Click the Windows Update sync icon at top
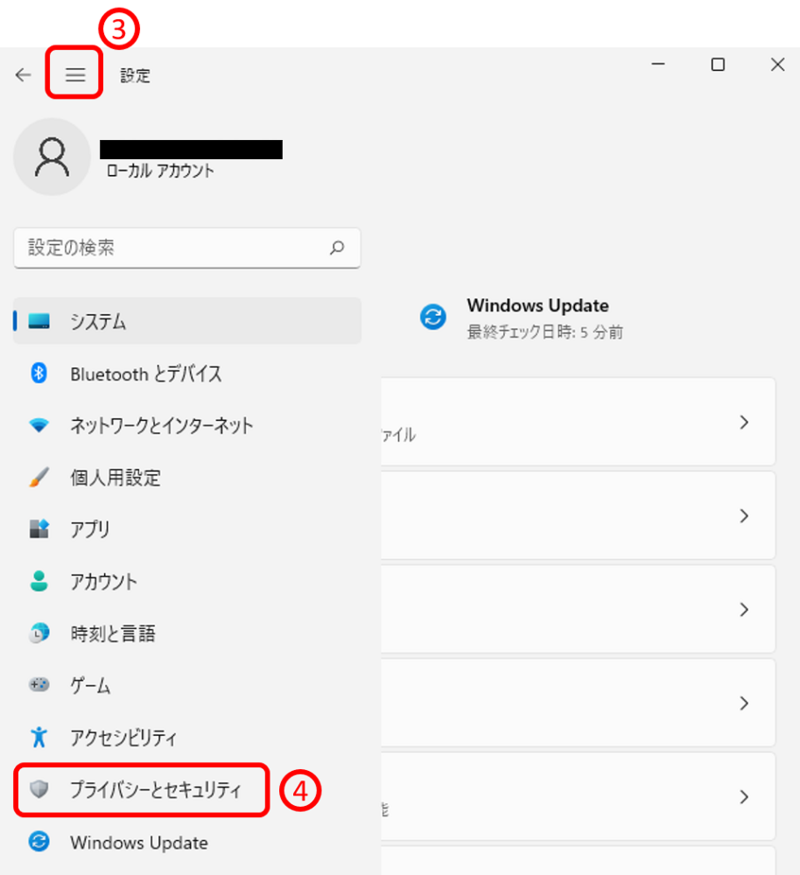The width and height of the screenshot is (800, 875). [433, 317]
